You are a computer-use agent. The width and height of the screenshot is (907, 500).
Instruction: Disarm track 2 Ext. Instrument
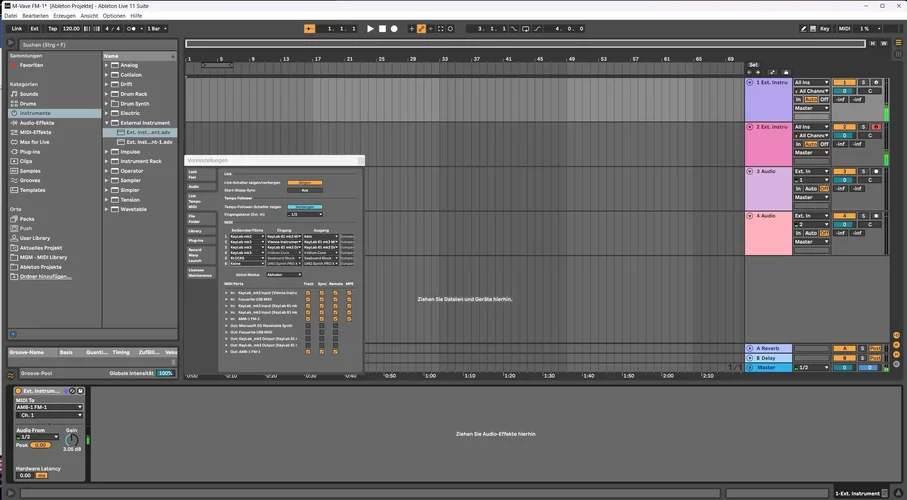(876, 127)
